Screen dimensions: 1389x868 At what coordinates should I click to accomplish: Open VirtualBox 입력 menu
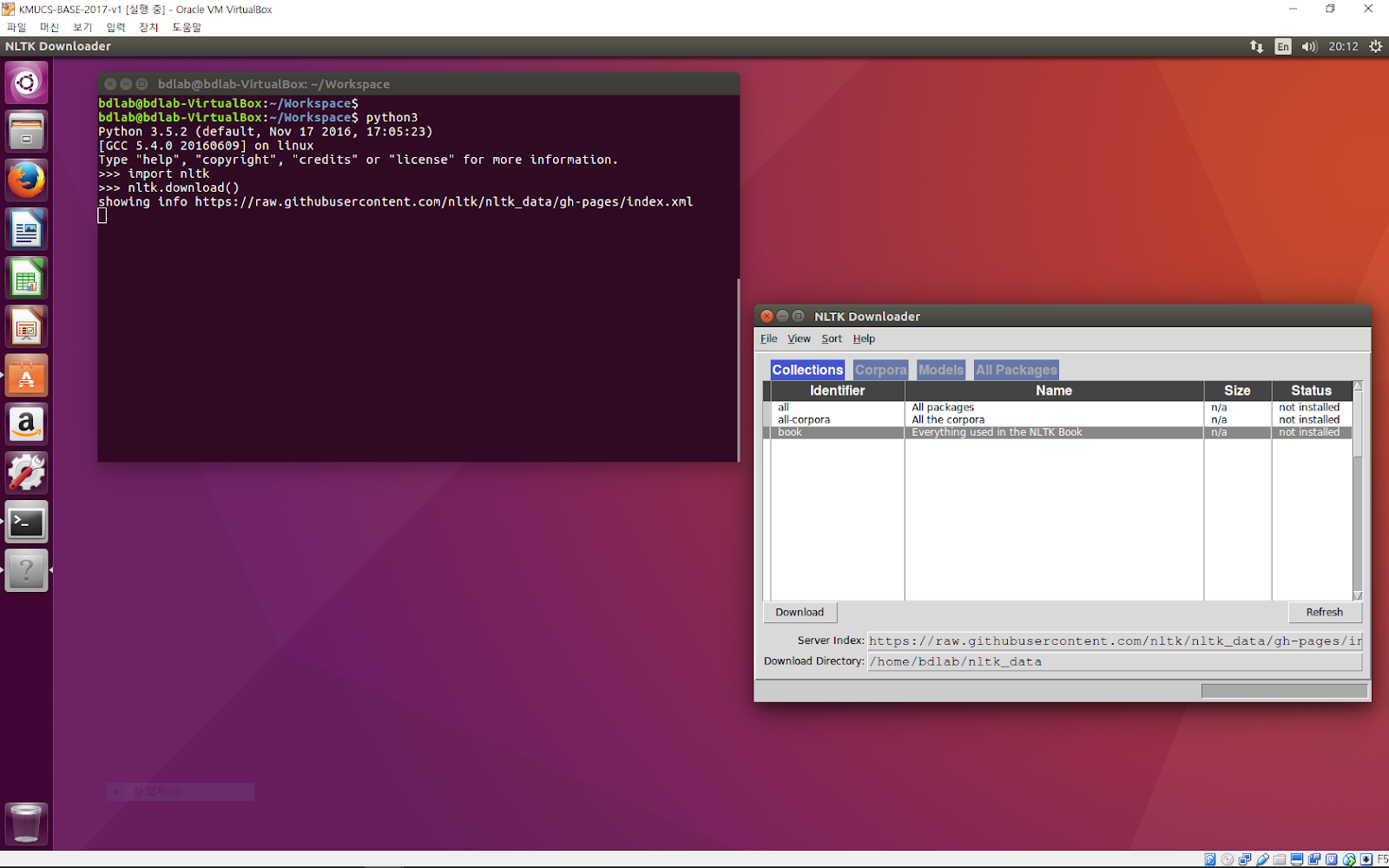[x=115, y=27]
